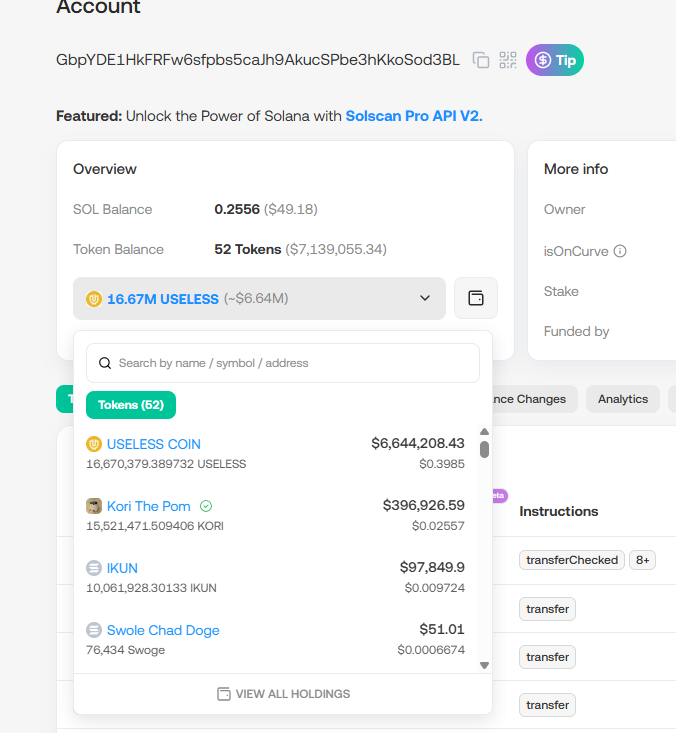The image size is (676, 733).
Task: Click the 0.2556 SOL balance value
Action: (237, 209)
